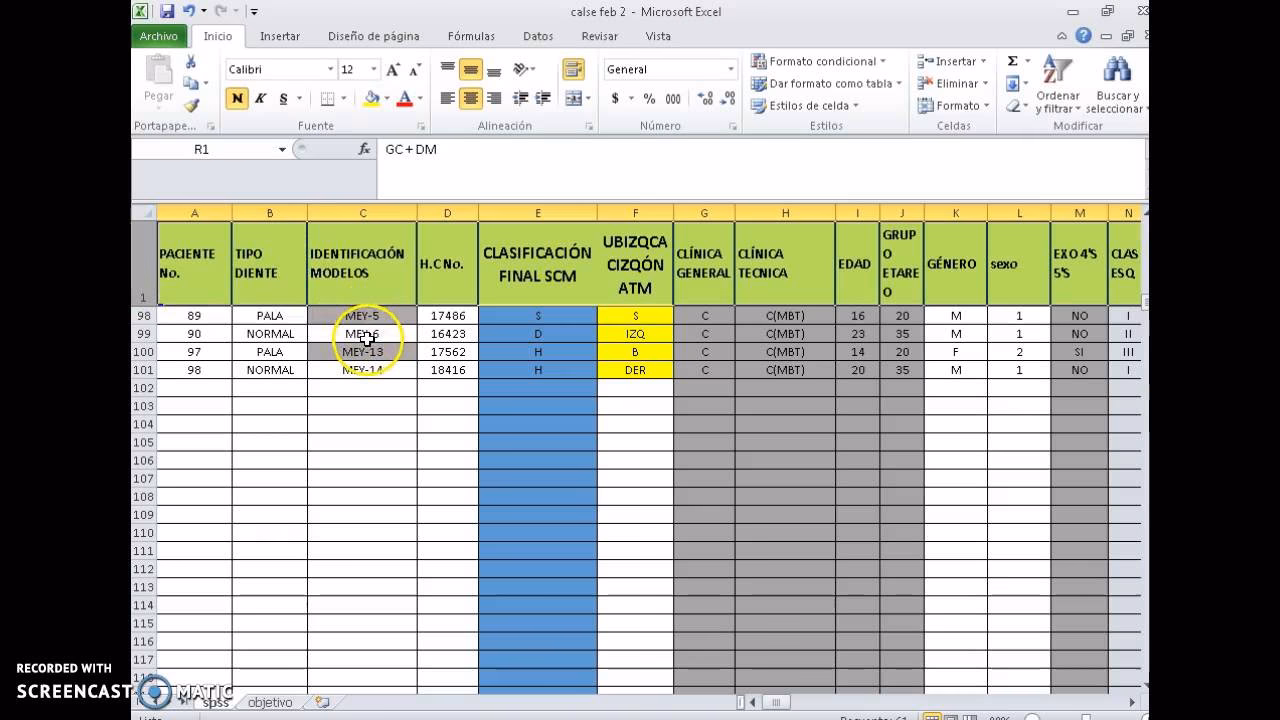Open the font size 12 dropdown
This screenshot has height=720, width=1280.
click(374, 70)
